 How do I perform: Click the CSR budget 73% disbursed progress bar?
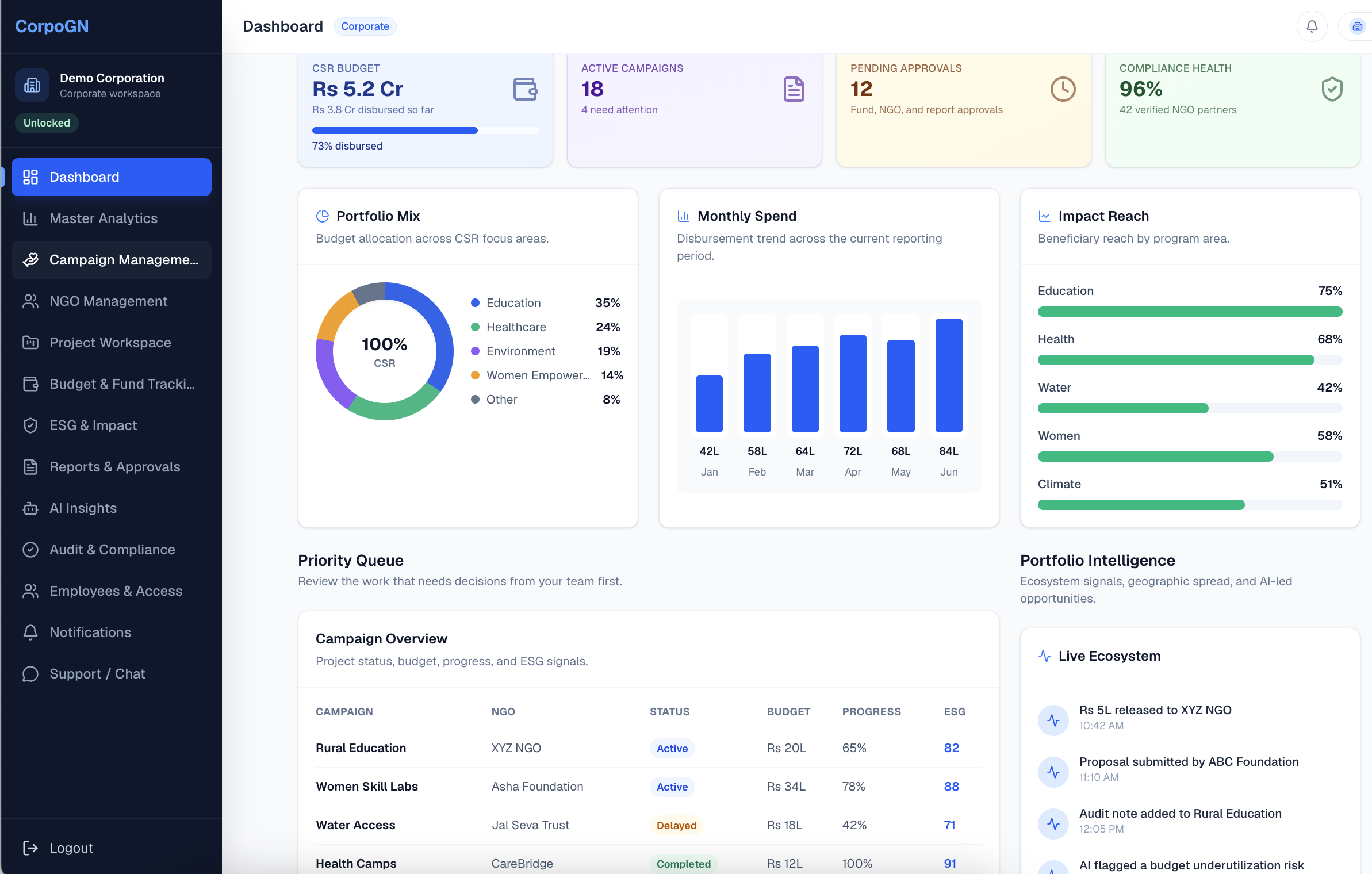point(426,131)
